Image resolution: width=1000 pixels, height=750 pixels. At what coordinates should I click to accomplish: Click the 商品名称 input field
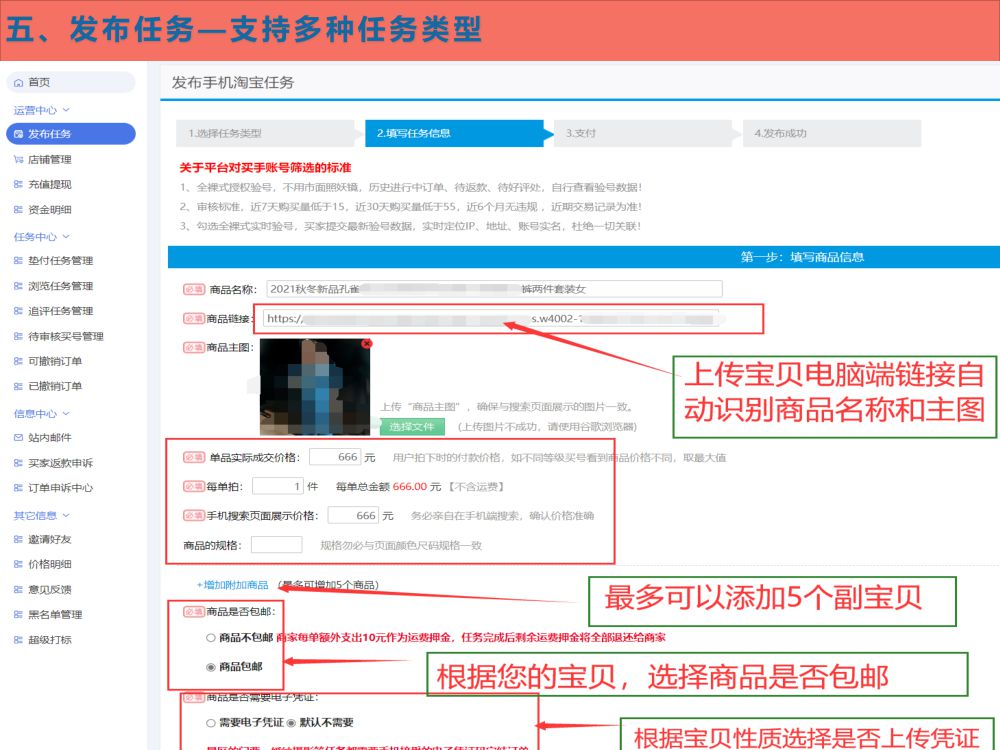click(x=494, y=289)
